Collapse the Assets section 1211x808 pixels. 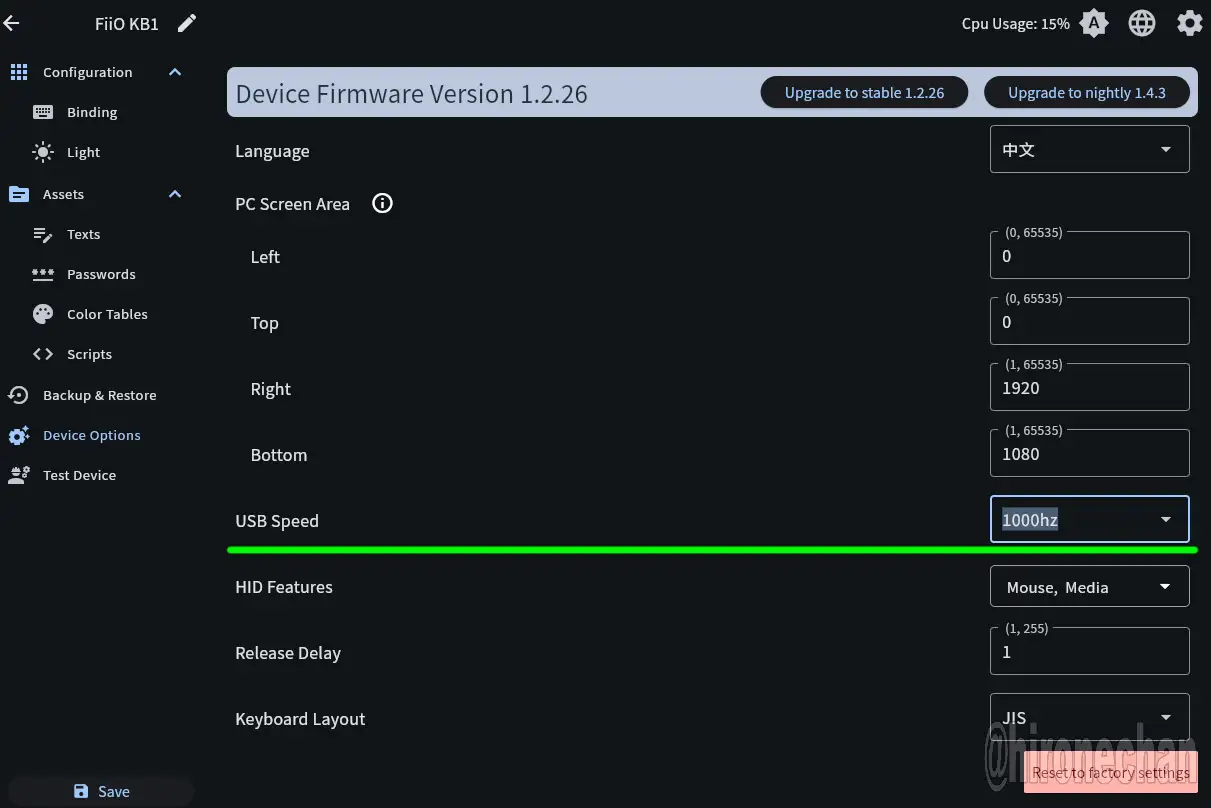(175, 194)
